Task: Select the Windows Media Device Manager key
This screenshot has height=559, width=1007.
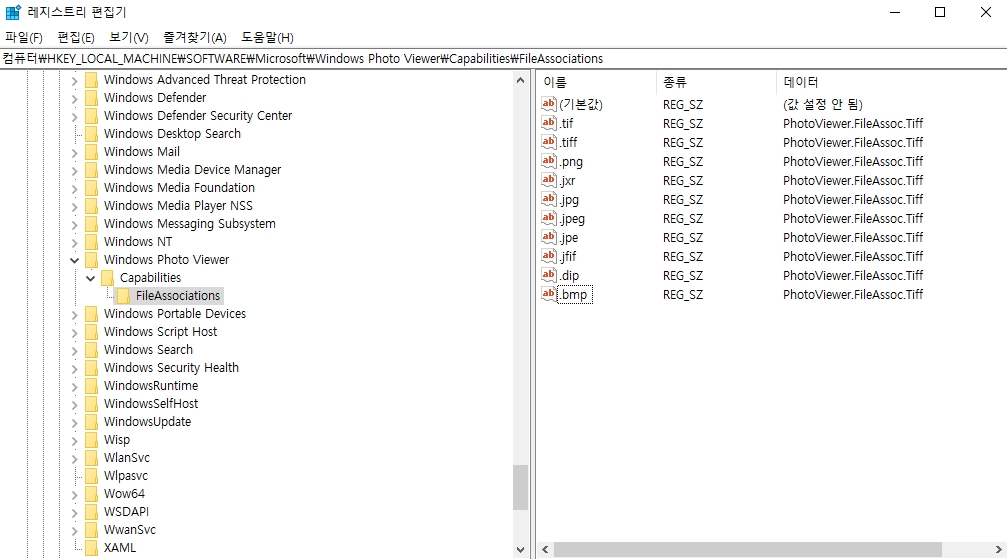Action: 193,170
